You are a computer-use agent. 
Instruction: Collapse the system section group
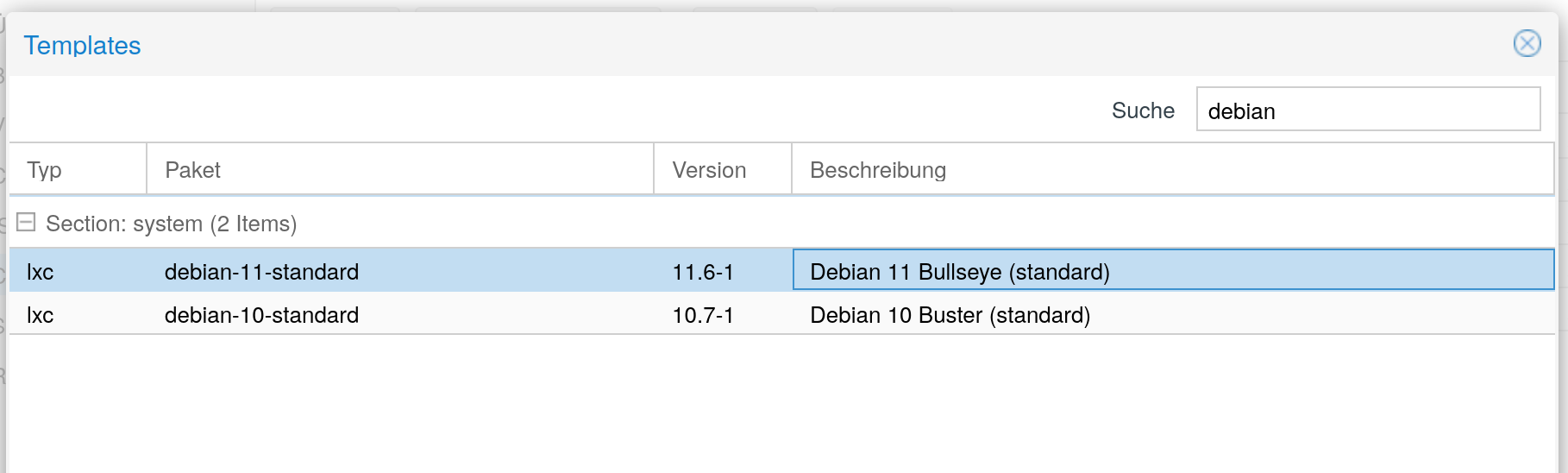(27, 223)
